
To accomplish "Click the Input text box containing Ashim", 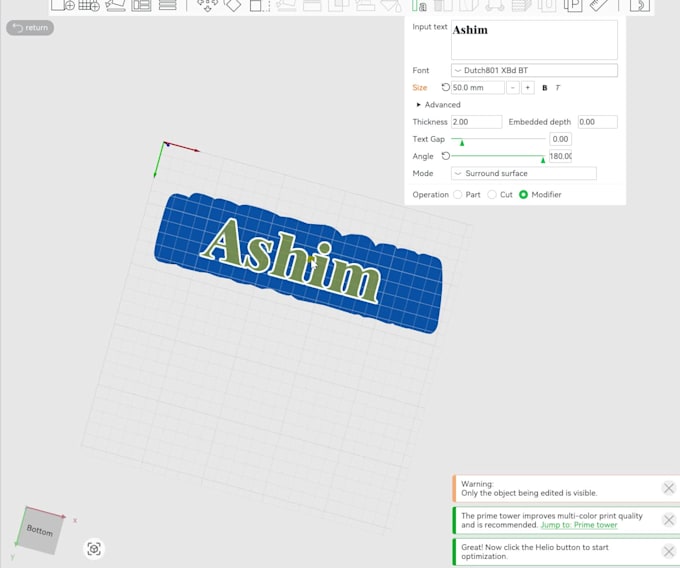I will pos(534,39).
